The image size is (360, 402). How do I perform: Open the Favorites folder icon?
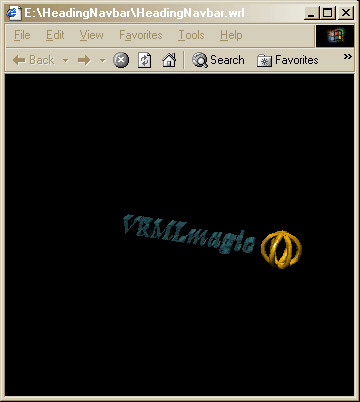pos(264,61)
